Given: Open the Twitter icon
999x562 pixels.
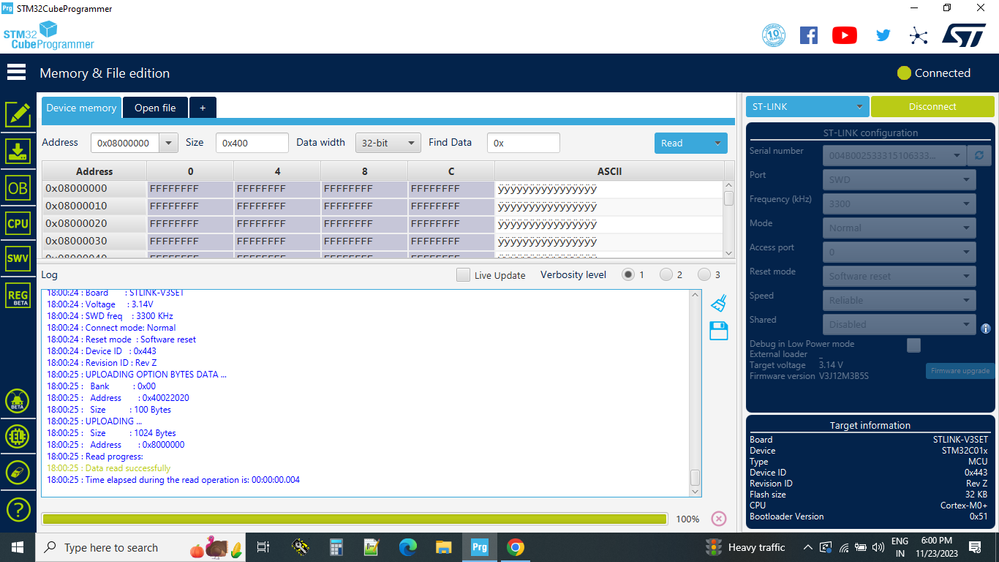Looking at the screenshot, I should [x=882, y=35].
